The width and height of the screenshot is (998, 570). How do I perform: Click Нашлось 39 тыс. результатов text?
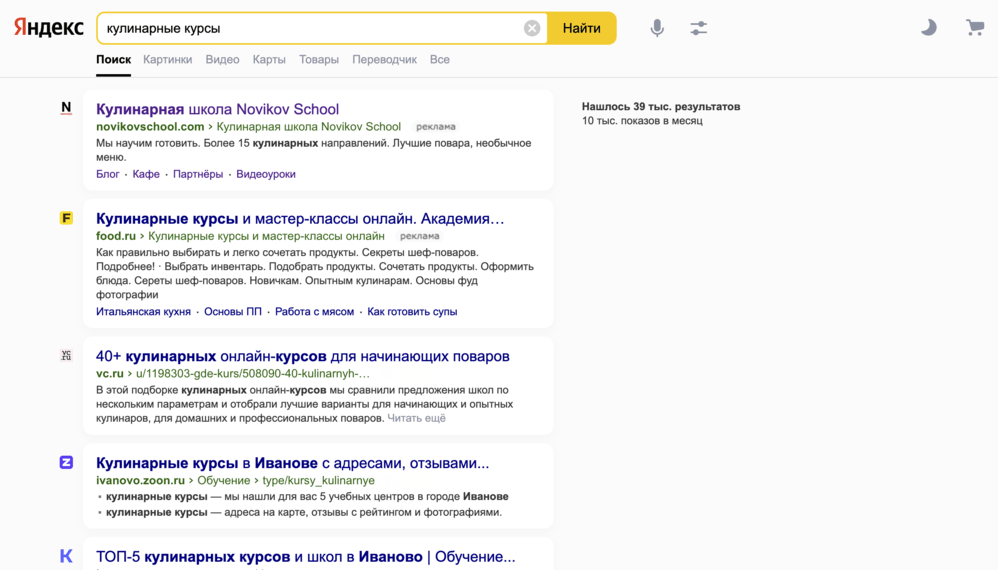tap(661, 107)
